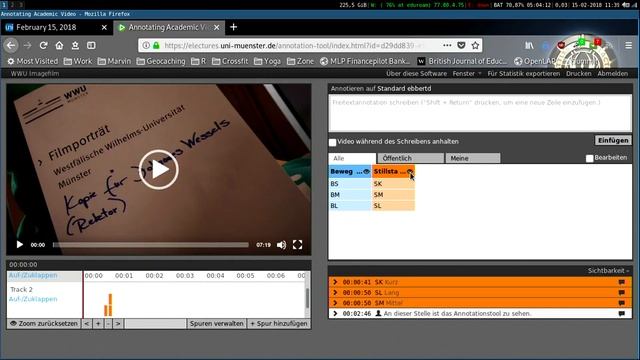Toggle the sidebar icon next to downloads
The width and height of the screenshot is (640, 360).
[x=91, y=45]
